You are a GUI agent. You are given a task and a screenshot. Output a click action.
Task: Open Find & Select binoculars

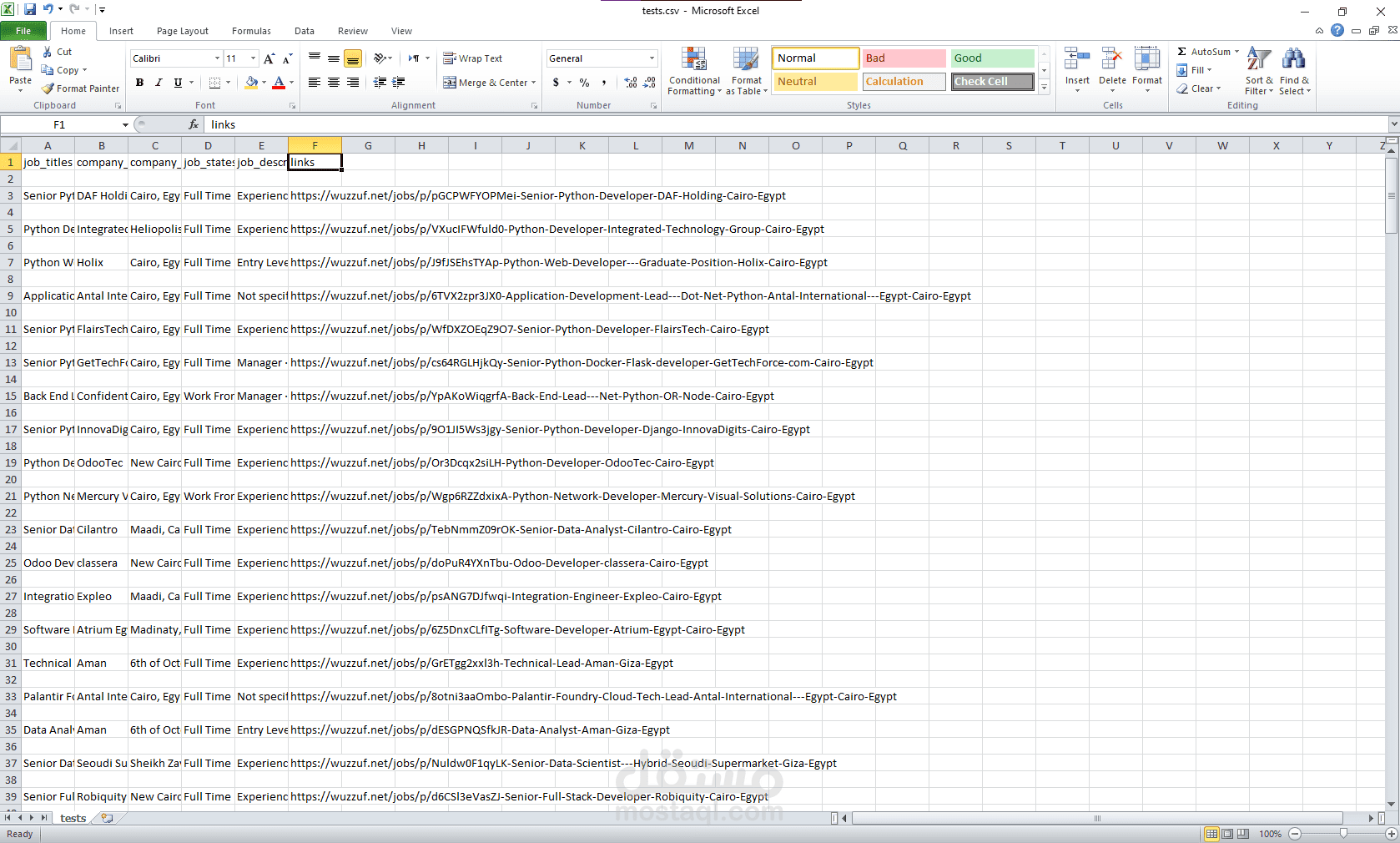(1294, 71)
